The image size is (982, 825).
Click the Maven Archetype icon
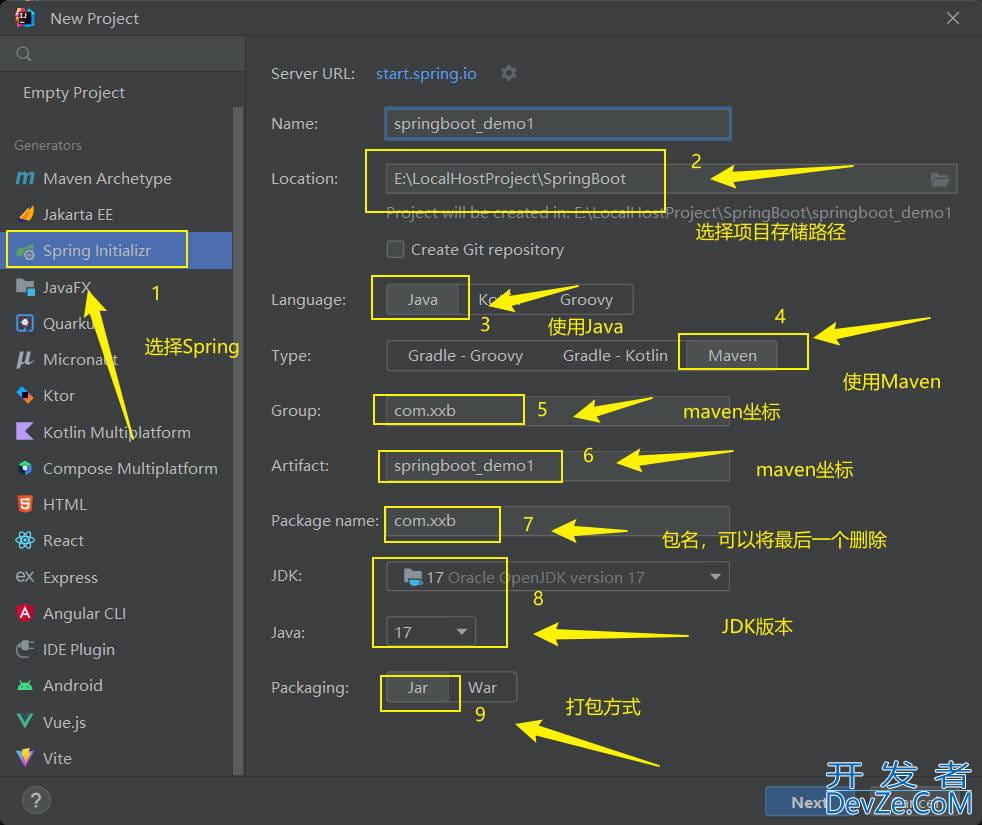coord(25,179)
